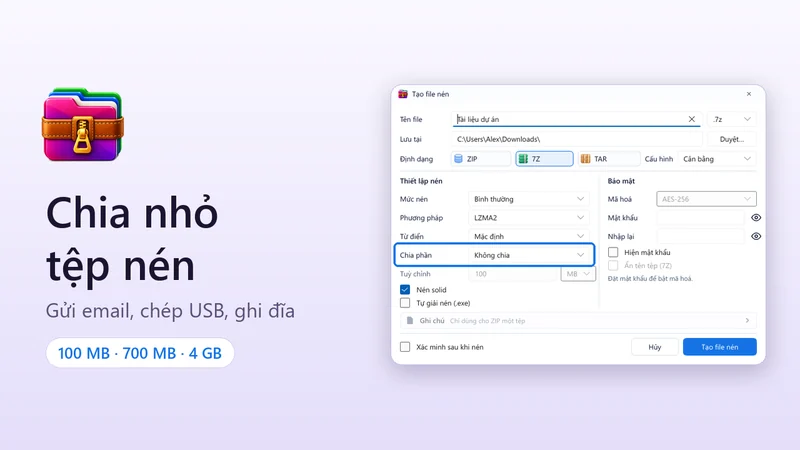Open the Chia phần dropdown
Screen dimensions: 800x450
click(x=529, y=255)
